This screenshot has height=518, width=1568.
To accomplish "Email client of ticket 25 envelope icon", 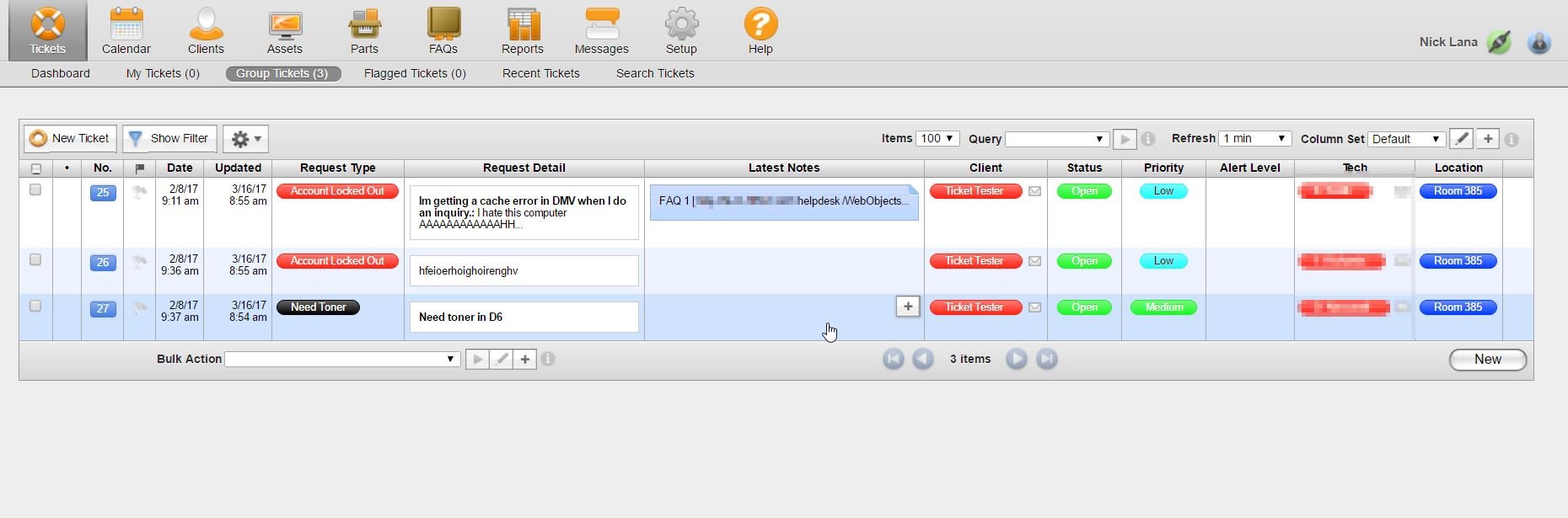I will coord(1034,191).
